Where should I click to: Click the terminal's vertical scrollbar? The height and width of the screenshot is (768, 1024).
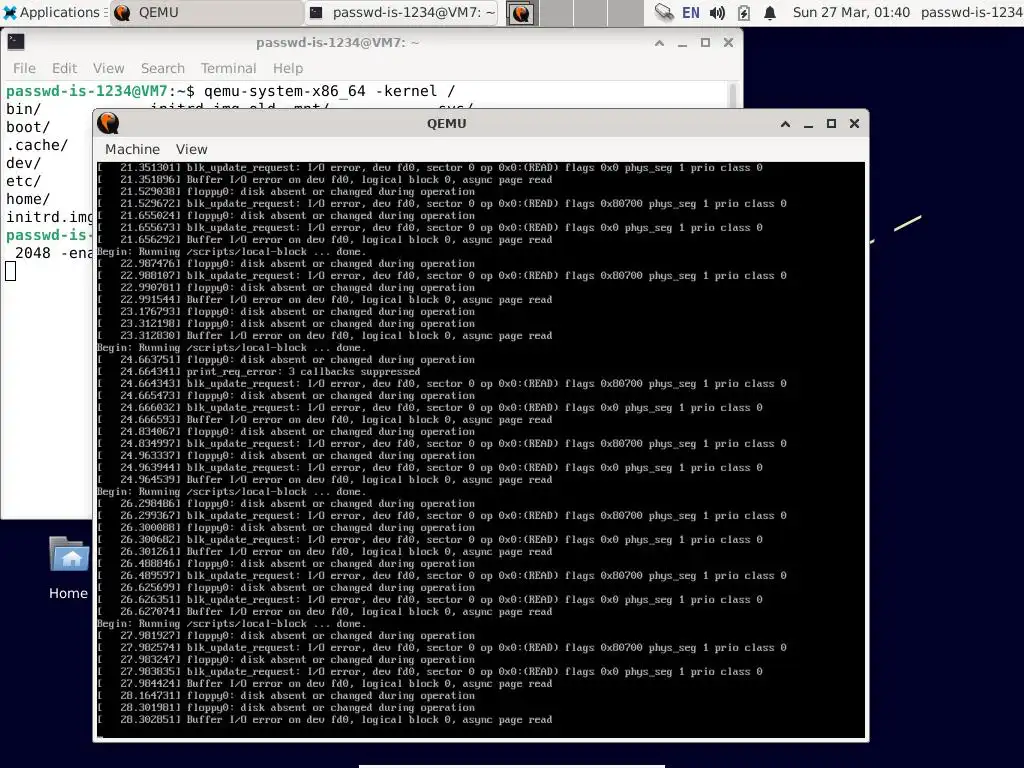coord(733,95)
